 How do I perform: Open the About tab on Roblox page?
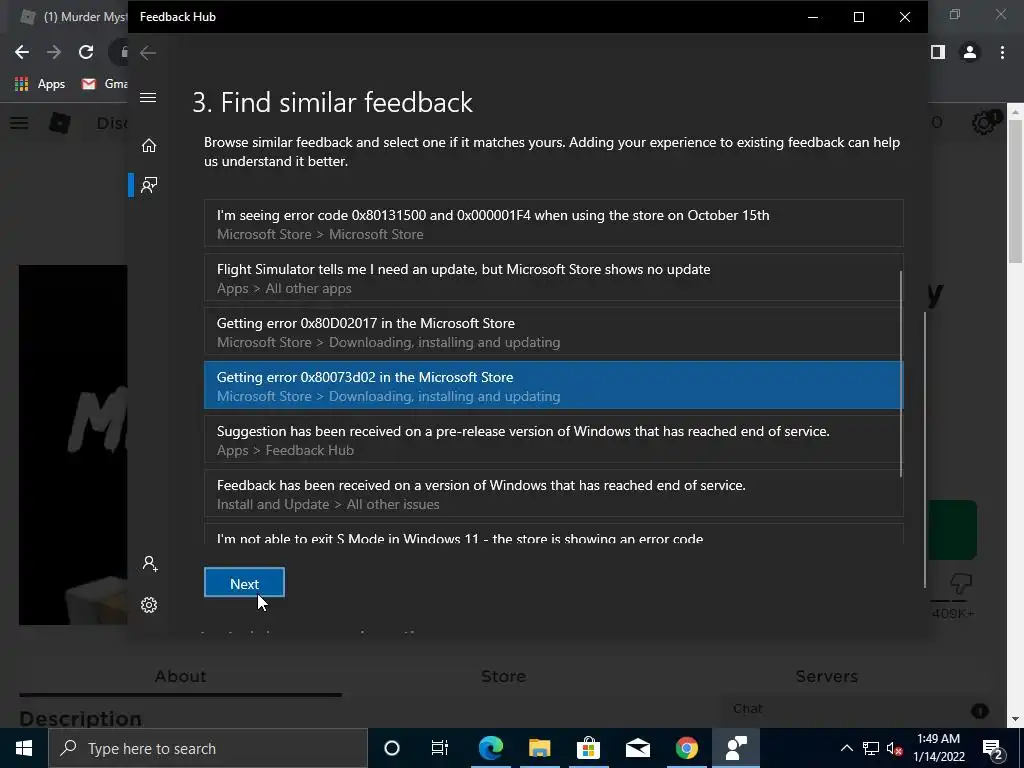tap(180, 677)
